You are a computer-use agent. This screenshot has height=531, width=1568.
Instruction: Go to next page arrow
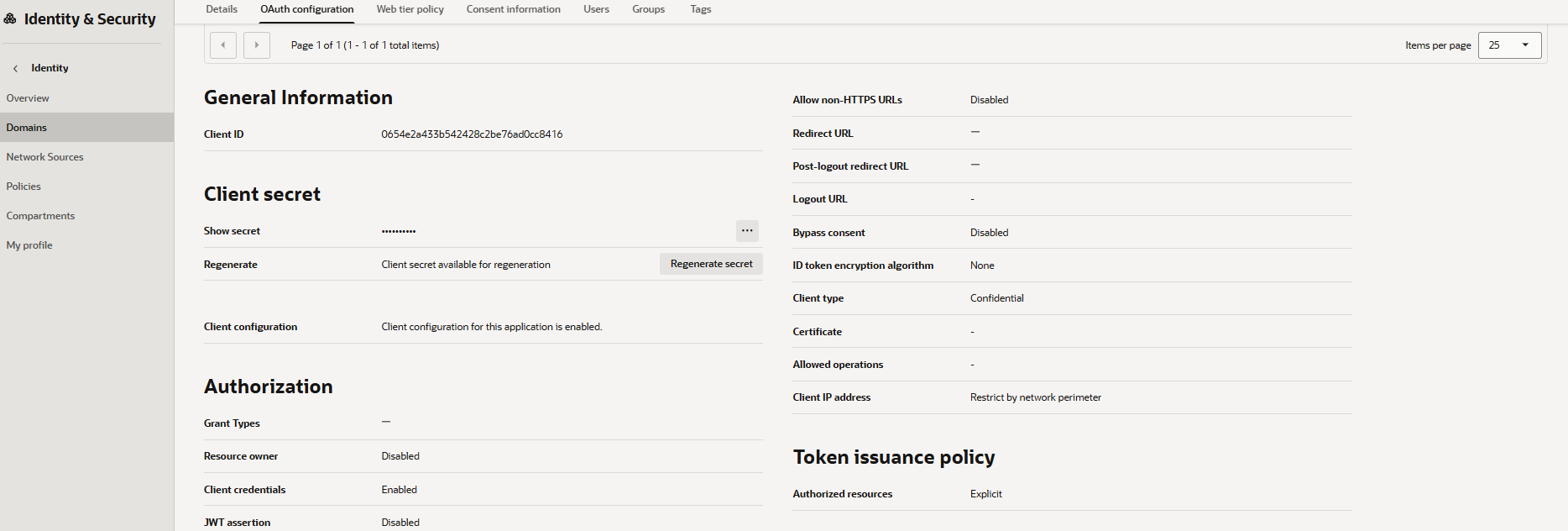point(257,45)
